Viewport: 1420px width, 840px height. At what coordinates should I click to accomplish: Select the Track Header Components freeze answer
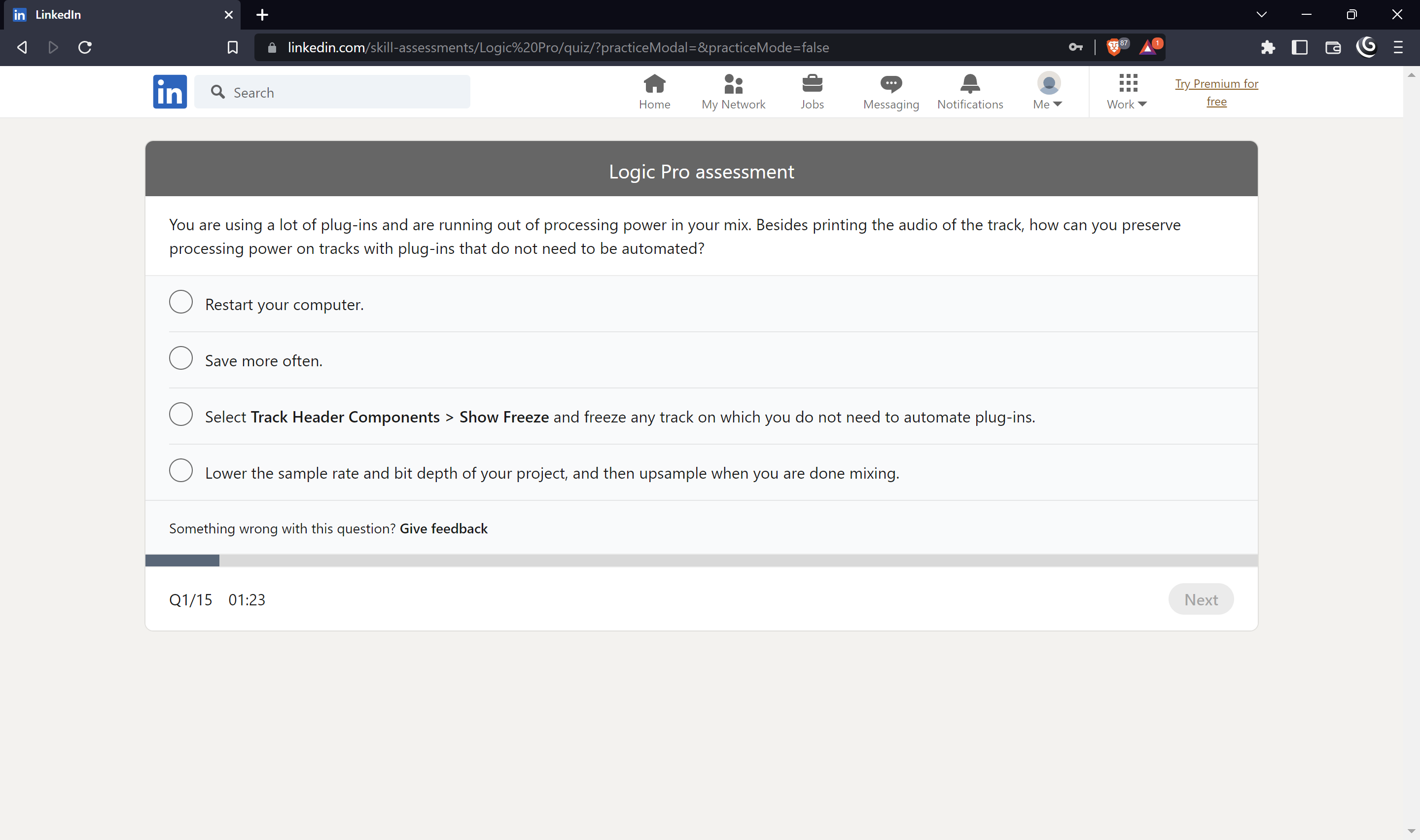coord(180,414)
